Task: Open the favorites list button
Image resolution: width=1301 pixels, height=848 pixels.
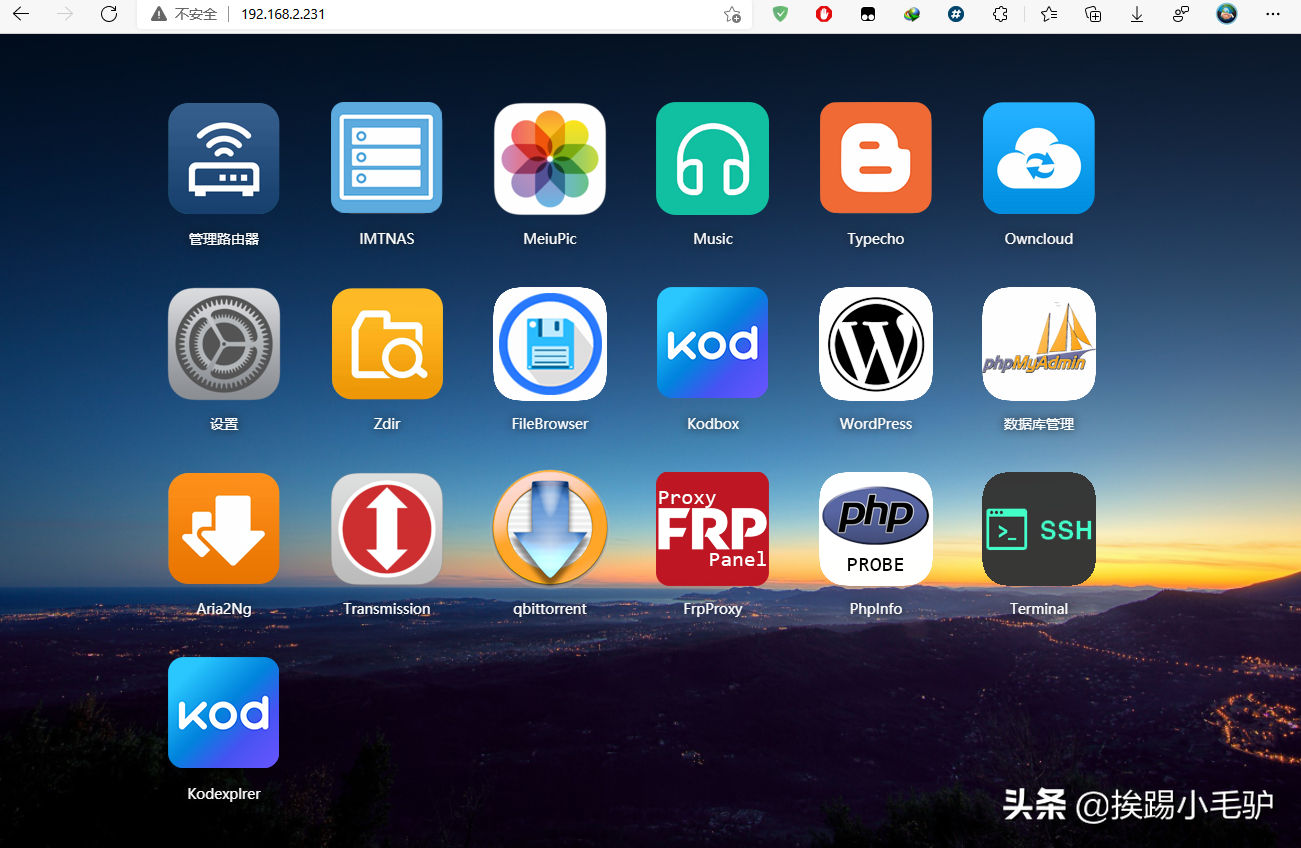Action: click(x=1049, y=14)
